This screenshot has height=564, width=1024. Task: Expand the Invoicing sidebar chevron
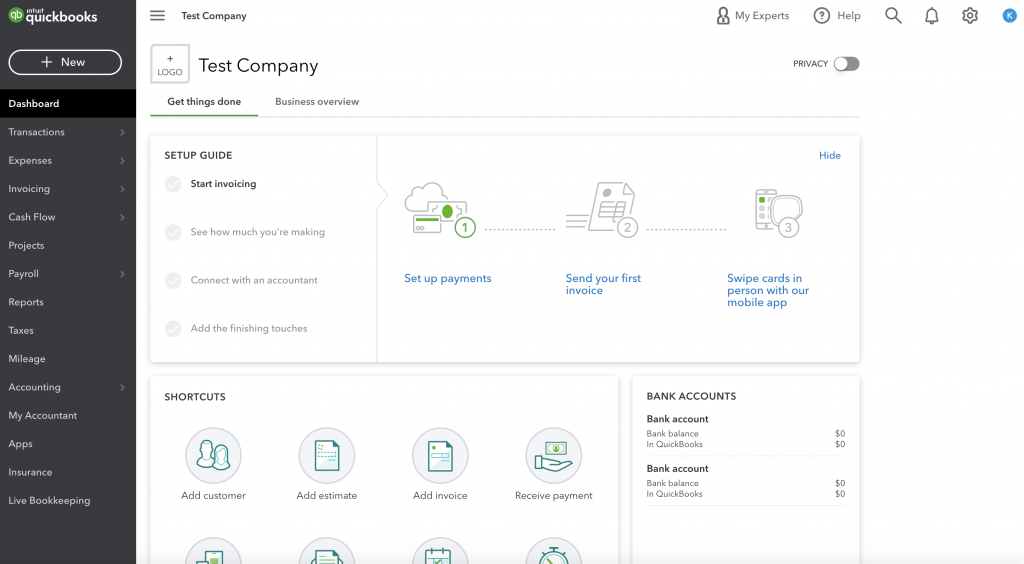[x=122, y=189]
